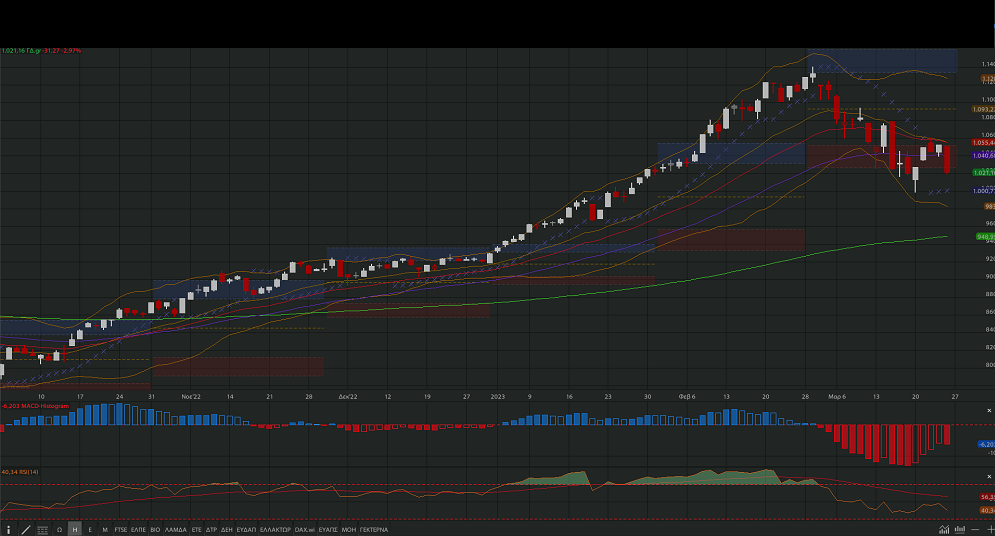Open the data table list icon
Viewport: 995px width, 536px height.
pyautogui.click(x=43, y=530)
